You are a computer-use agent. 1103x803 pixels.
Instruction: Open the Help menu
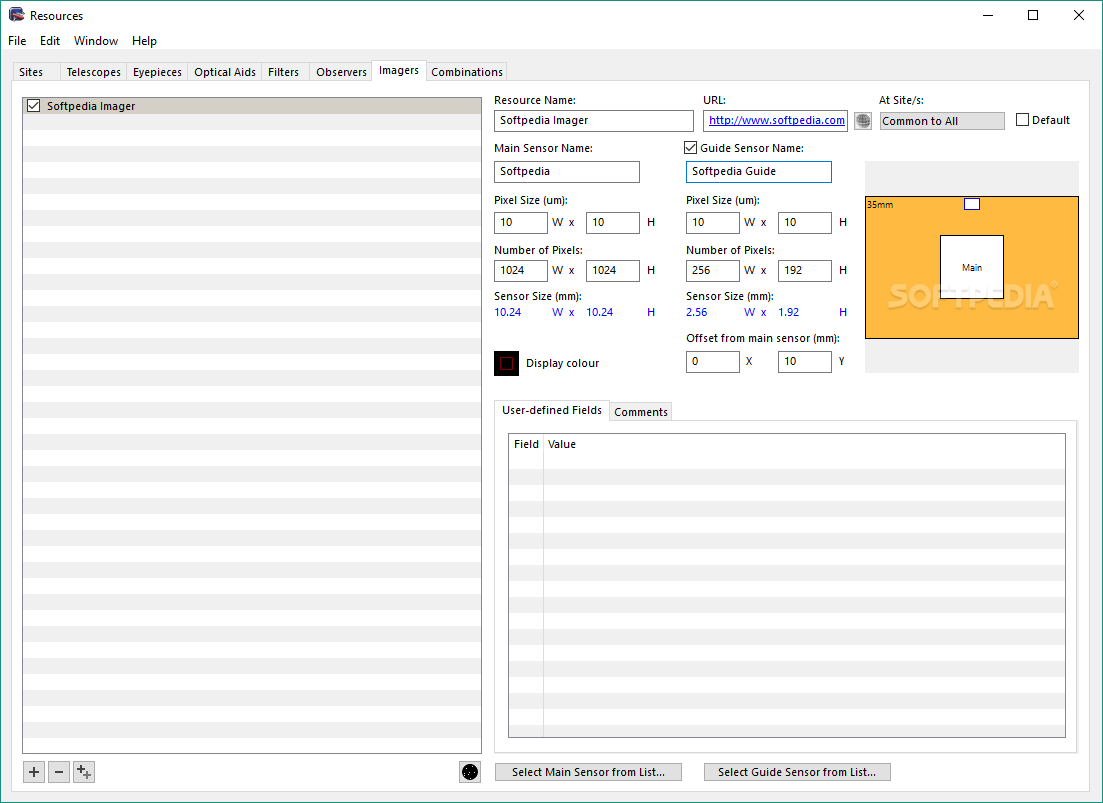144,41
